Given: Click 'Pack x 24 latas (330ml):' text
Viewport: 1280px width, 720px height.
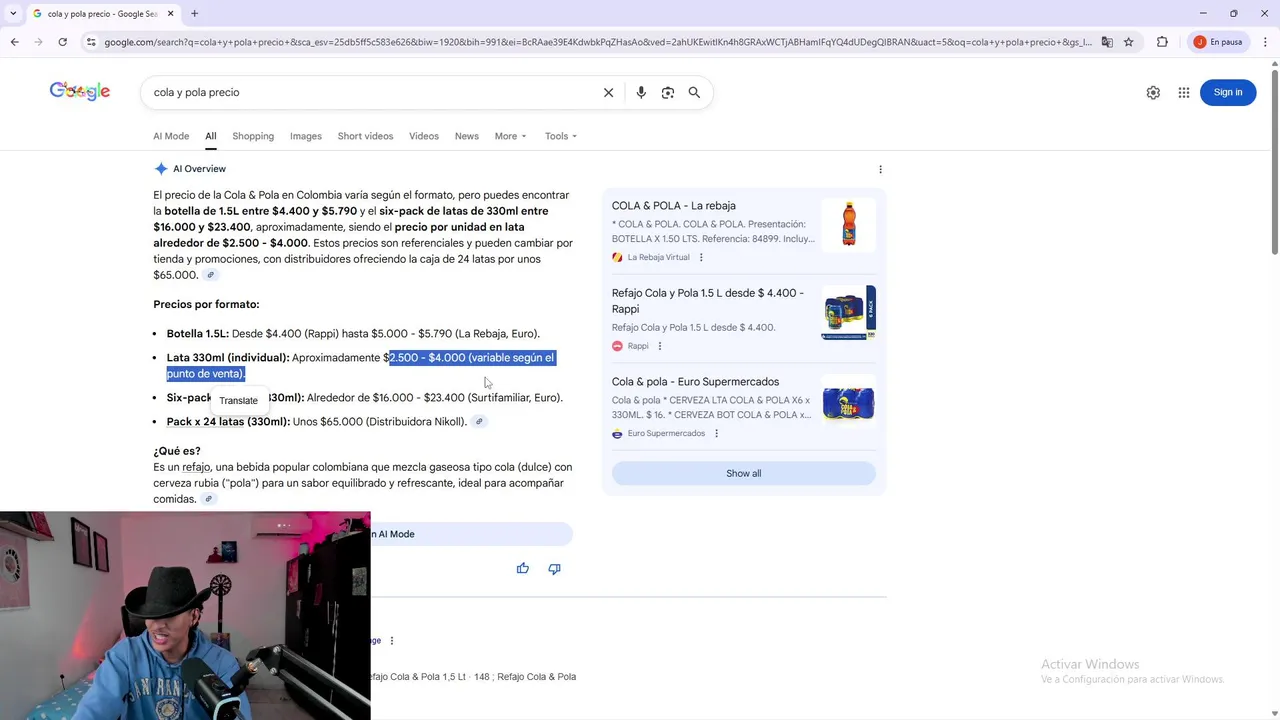Looking at the screenshot, I should tap(228, 422).
